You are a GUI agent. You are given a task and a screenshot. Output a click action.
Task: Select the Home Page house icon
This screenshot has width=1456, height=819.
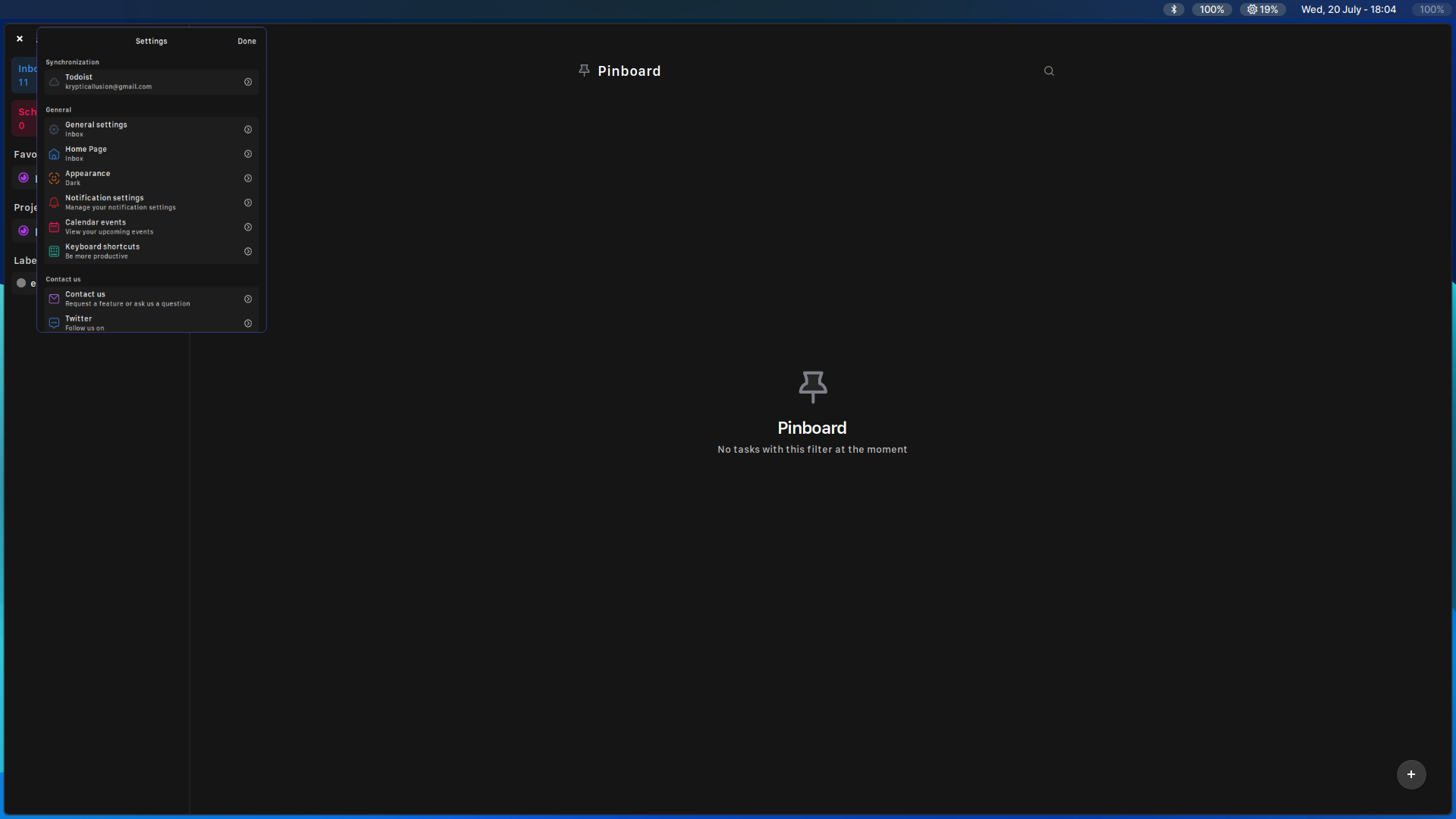point(54,153)
